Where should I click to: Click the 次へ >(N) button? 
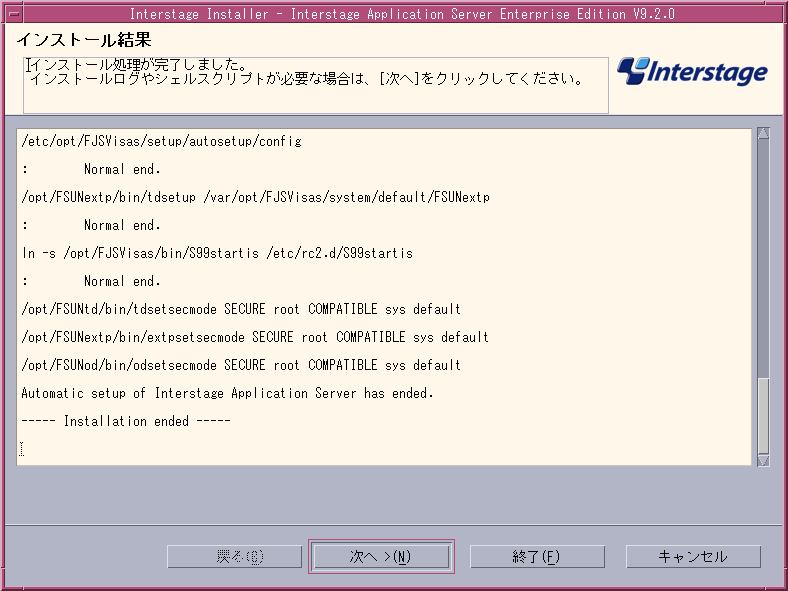tap(380, 556)
